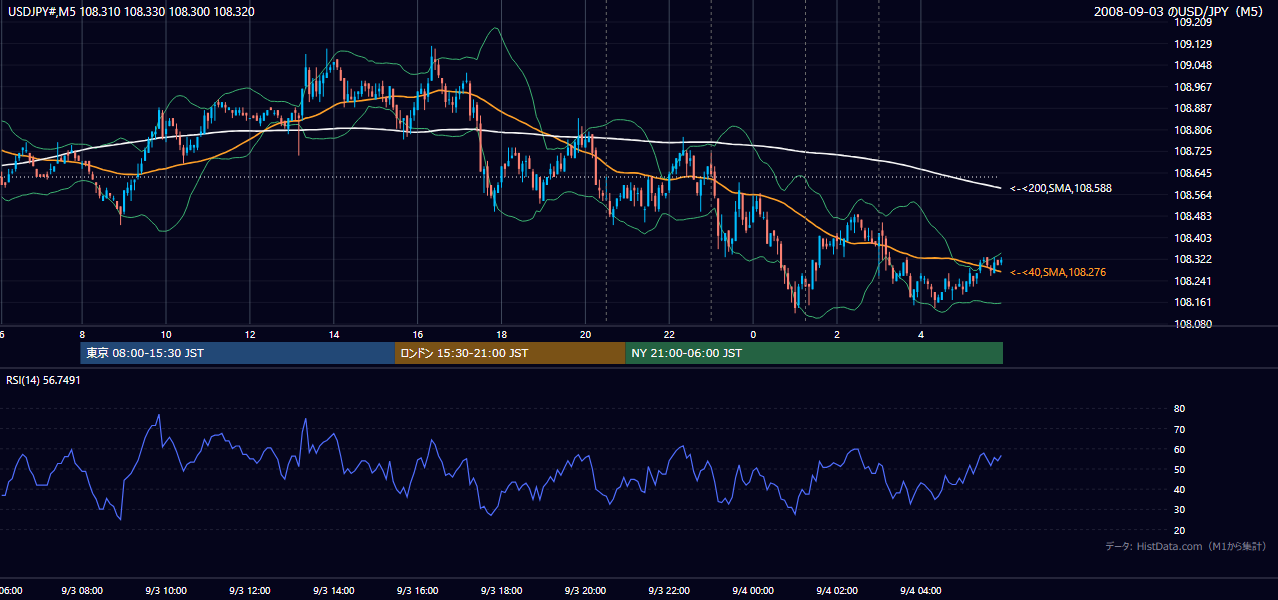
Task: Click bottom time label 9/3 22:00
Action: [670, 591]
